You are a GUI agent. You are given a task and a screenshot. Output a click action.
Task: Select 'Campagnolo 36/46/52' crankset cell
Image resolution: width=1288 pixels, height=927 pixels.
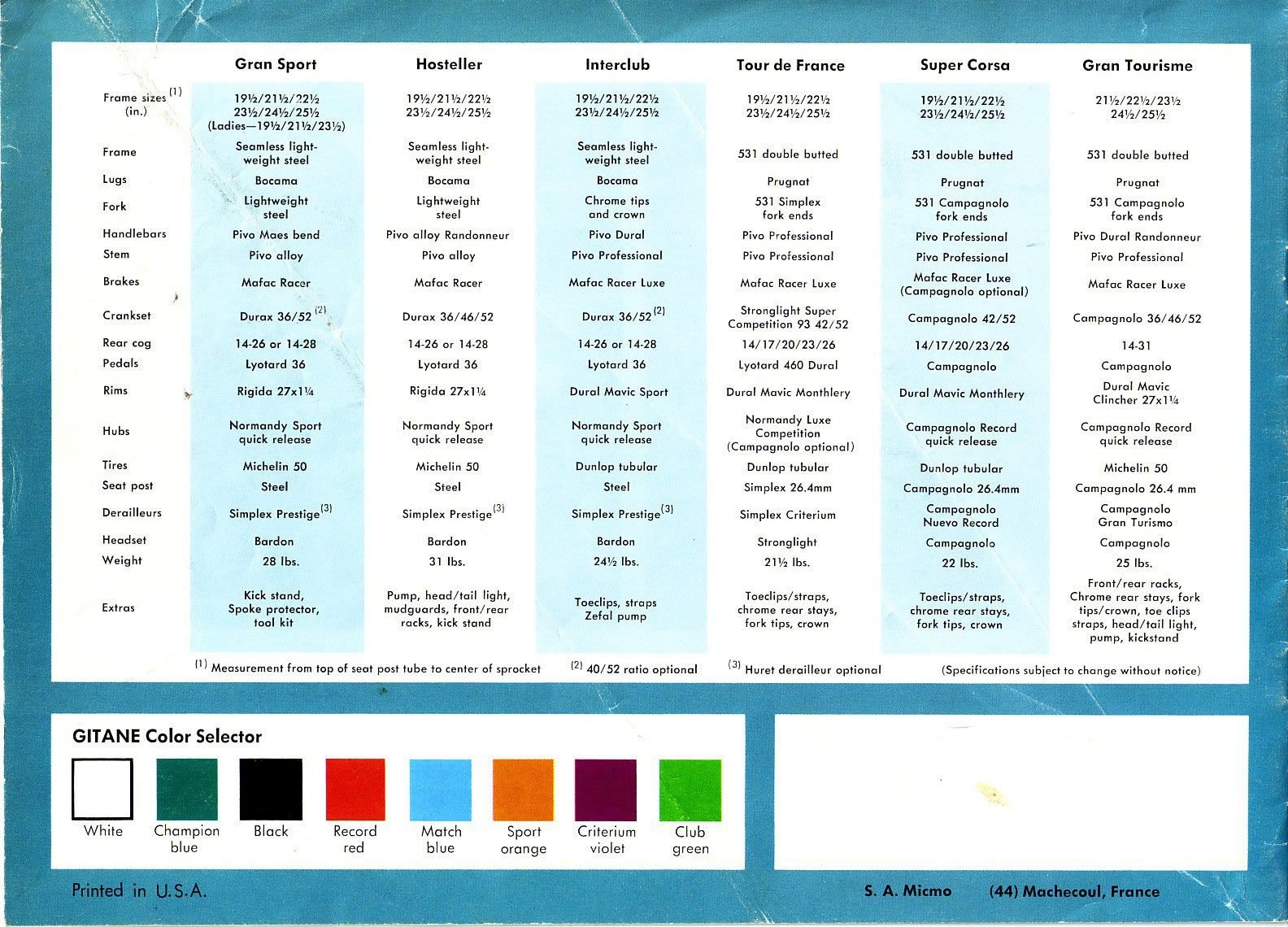(x=1137, y=318)
